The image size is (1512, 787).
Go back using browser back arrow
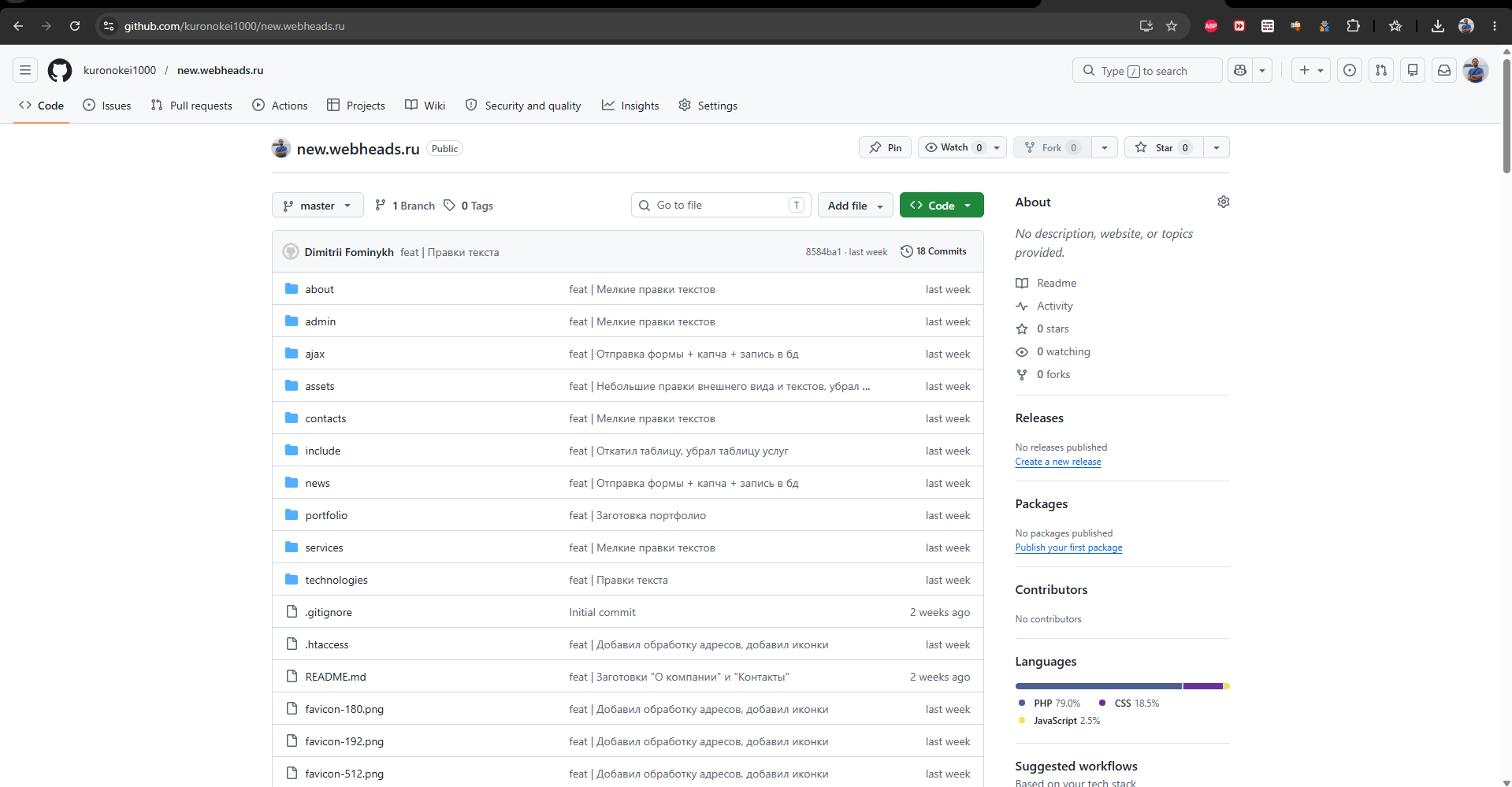click(x=18, y=26)
